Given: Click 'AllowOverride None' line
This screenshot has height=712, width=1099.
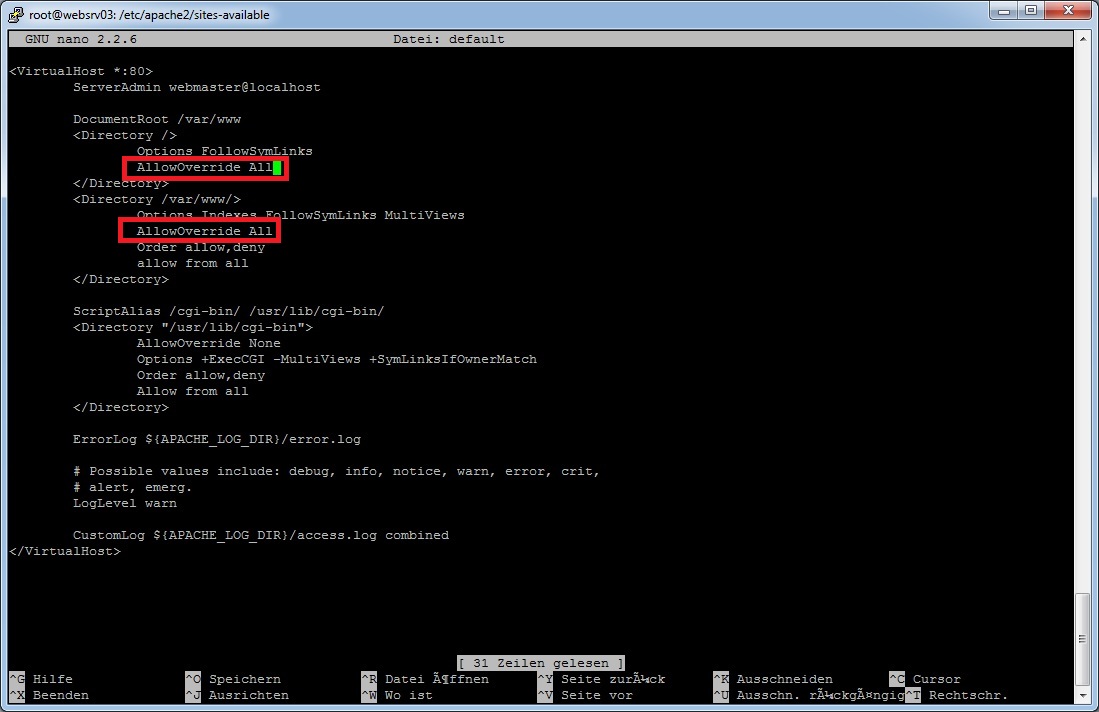Looking at the screenshot, I should click(208, 343).
